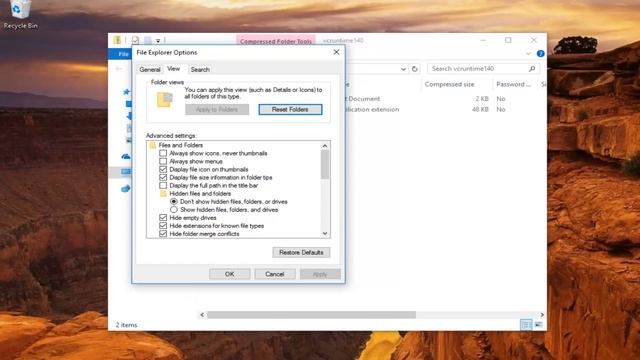This screenshot has height=360, width=640.
Task: Sort by Compressed size column header
Action: (x=449, y=84)
